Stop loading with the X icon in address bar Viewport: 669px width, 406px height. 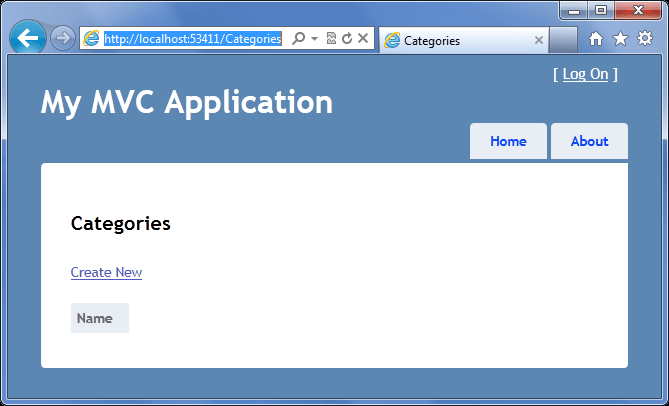(363, 38)
